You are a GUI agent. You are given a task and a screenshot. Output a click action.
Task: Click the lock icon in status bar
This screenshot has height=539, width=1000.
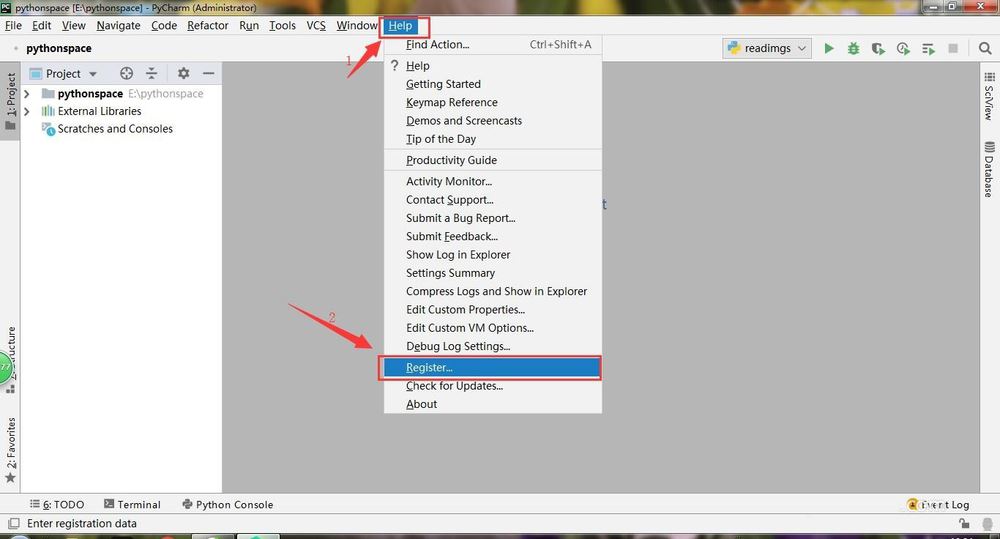(964, 524)
